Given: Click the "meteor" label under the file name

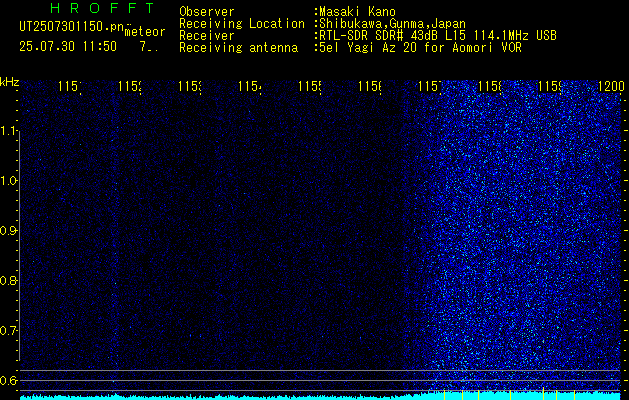Looking at the screenshot, I should (145, 32).
